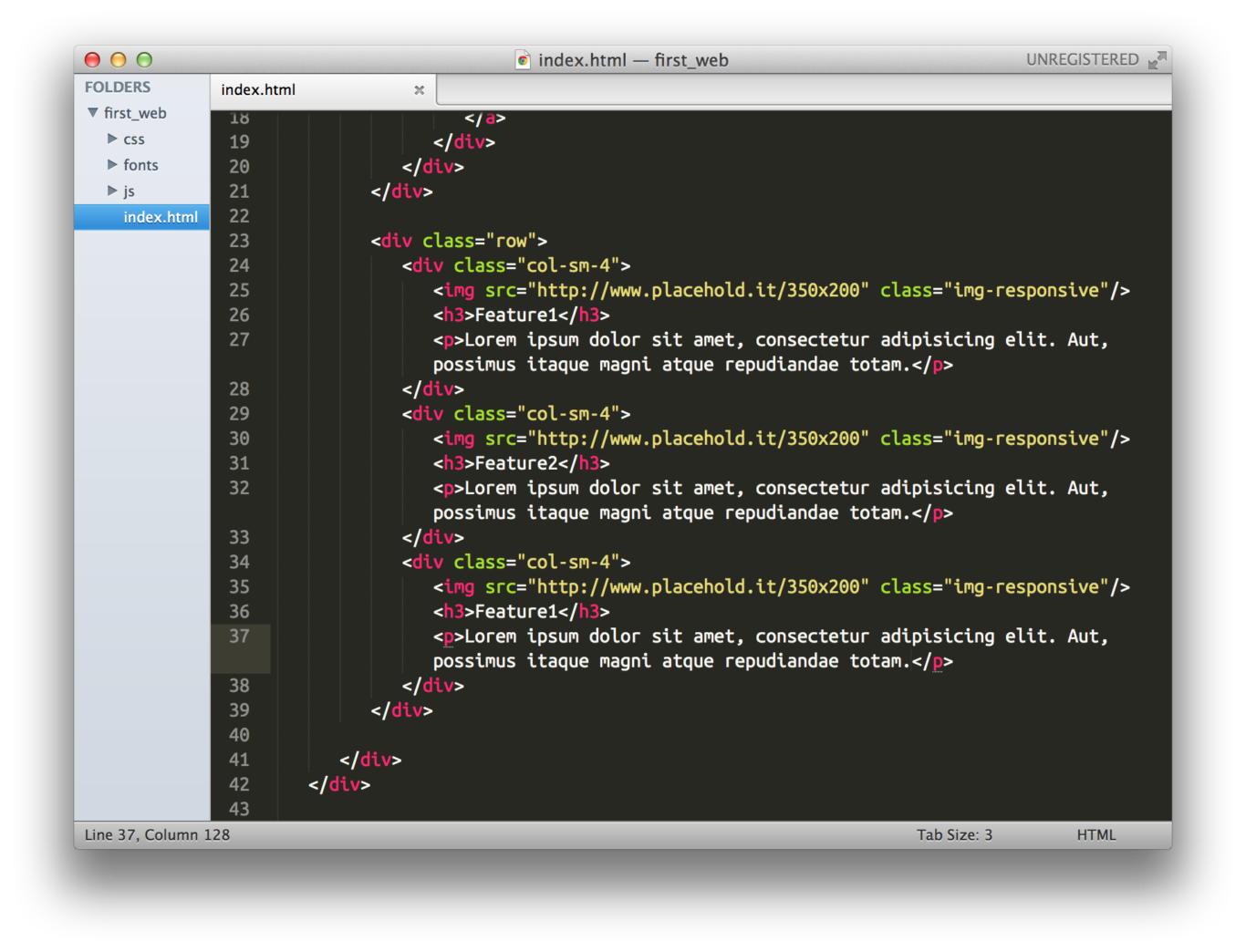Expand the fonts folder arrow
The width and height of the screenshot is (1246, 952).
(112, 165)
